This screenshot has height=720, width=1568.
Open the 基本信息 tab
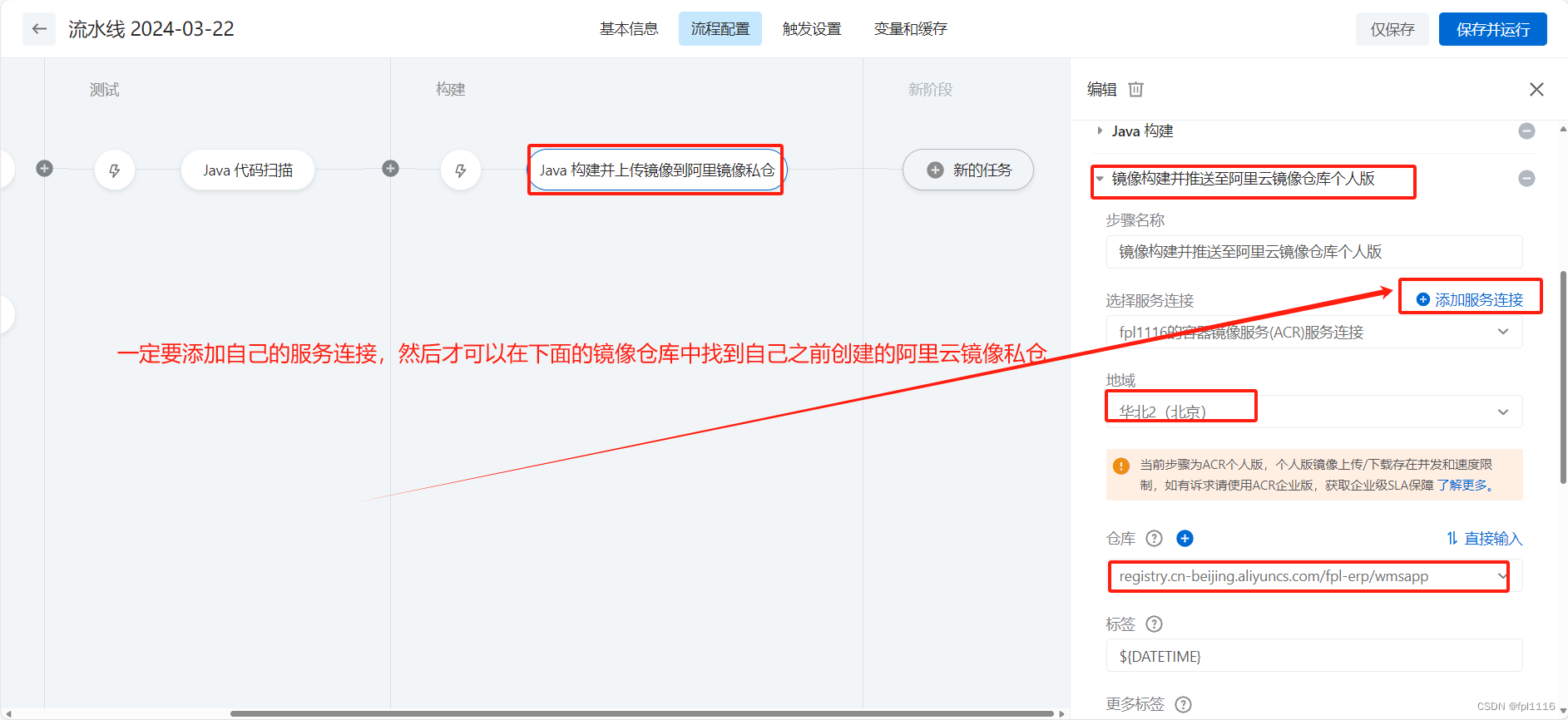tap(629, 29)
